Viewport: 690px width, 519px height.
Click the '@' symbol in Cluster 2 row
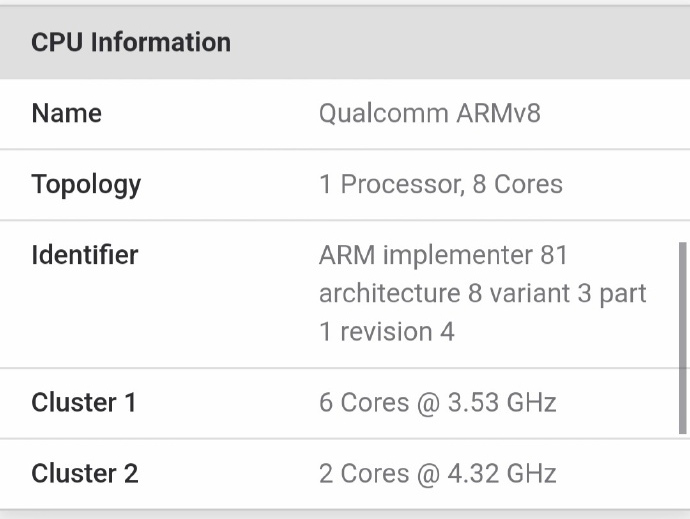coord(428,474)
